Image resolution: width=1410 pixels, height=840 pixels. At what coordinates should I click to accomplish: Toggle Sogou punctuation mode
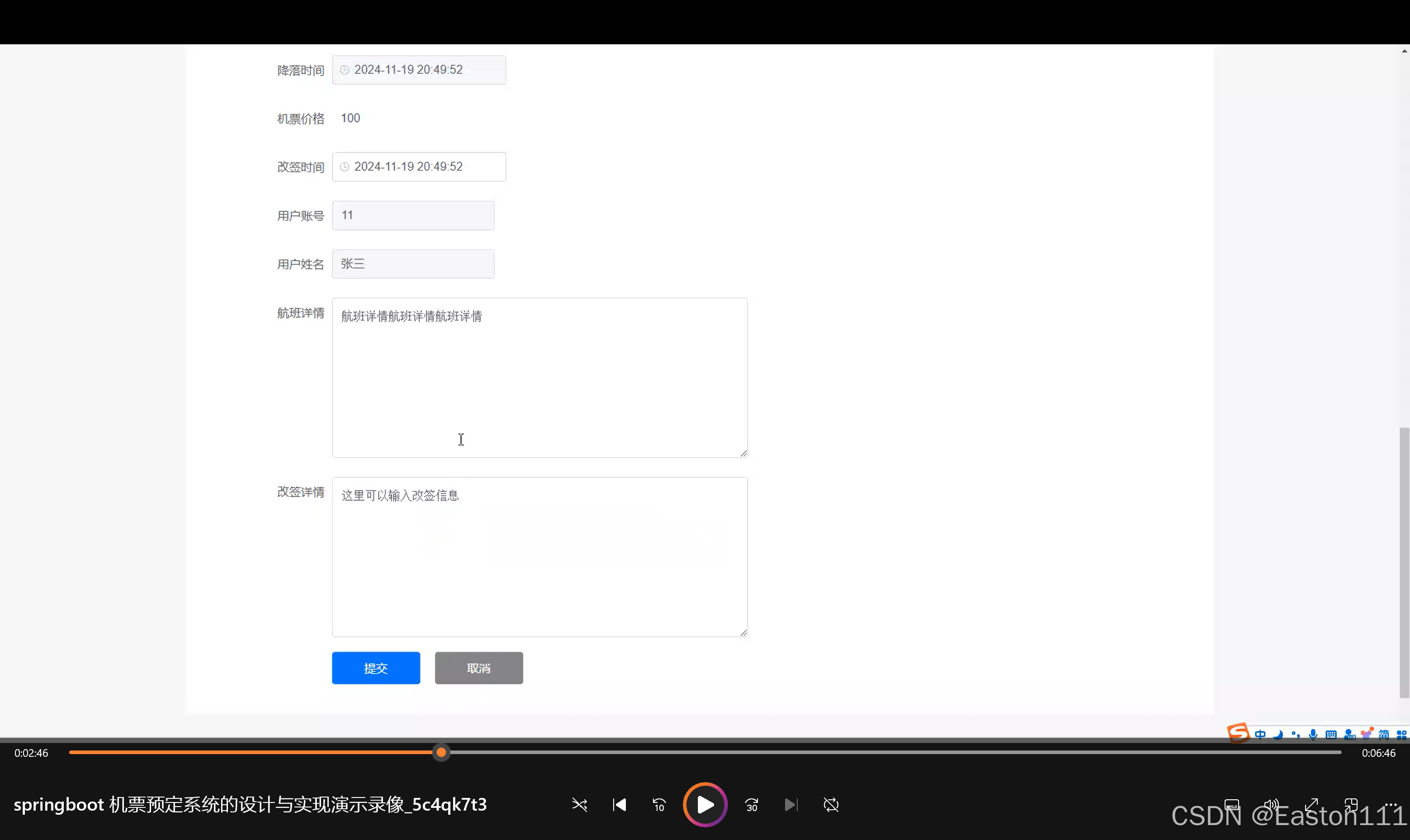(x=1295, y=734)
